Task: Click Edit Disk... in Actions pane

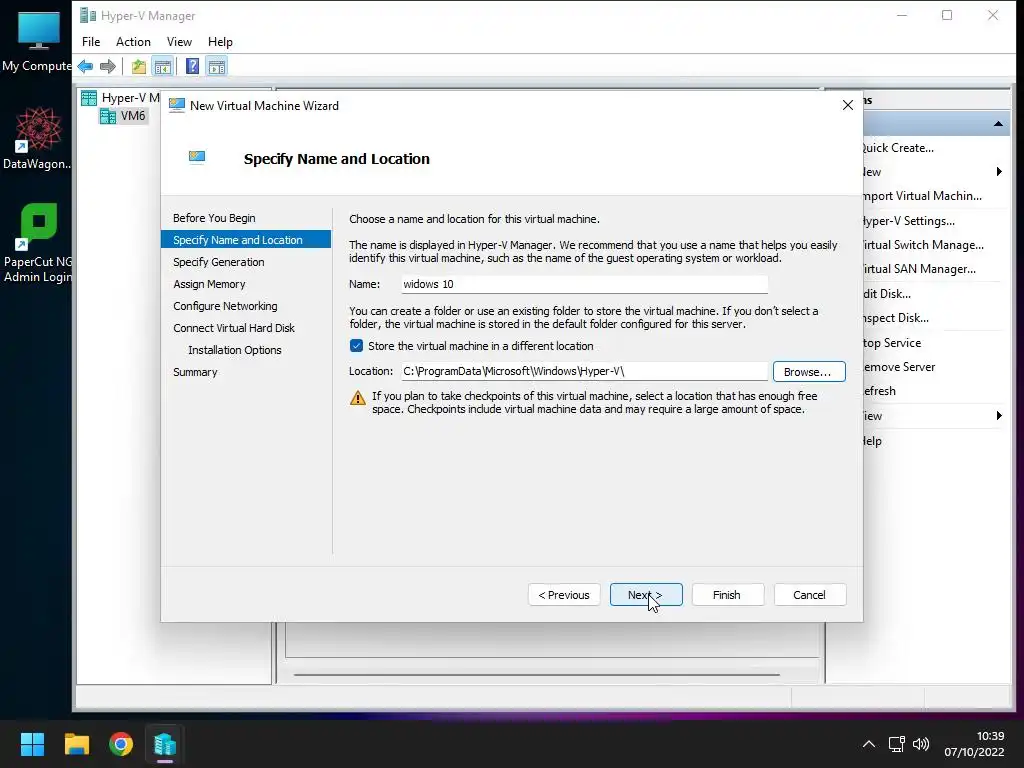Action: click(887, 294)
